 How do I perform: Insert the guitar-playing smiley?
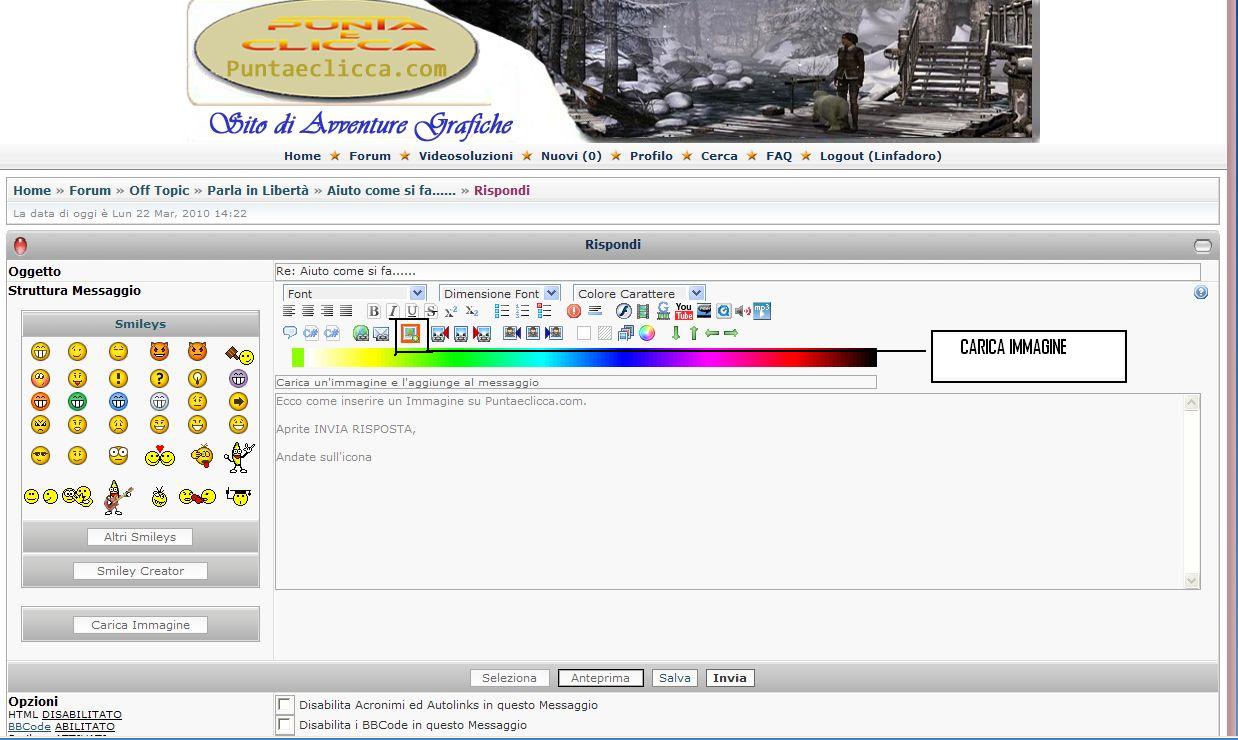tap(117, 496)
